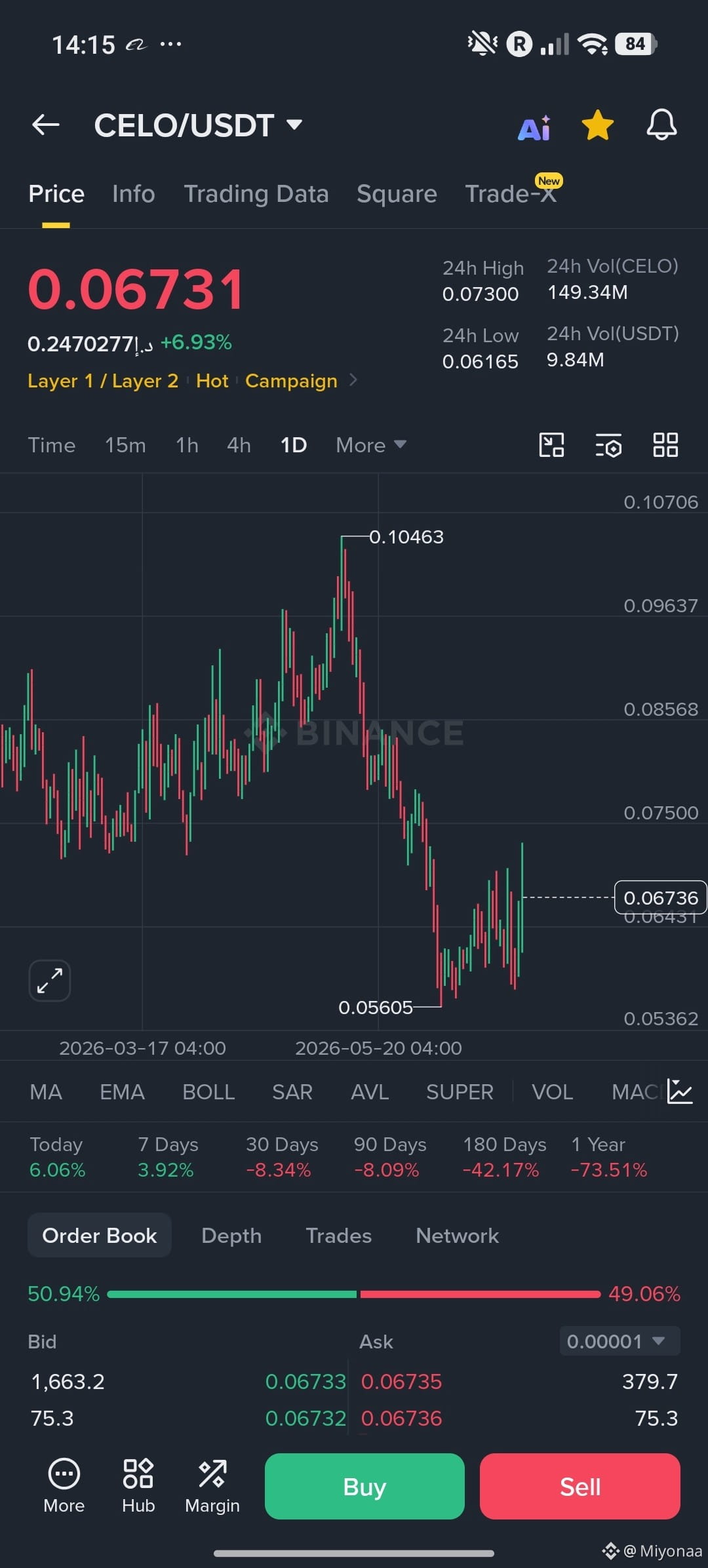Select bid price 0.06732
This screenshot has width=708, height=1568.
pos(305,1418)
